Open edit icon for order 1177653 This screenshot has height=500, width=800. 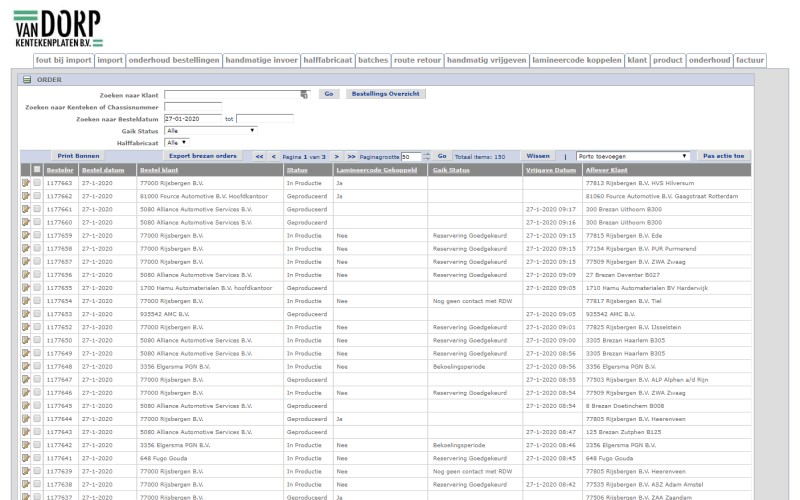[26, 314]
